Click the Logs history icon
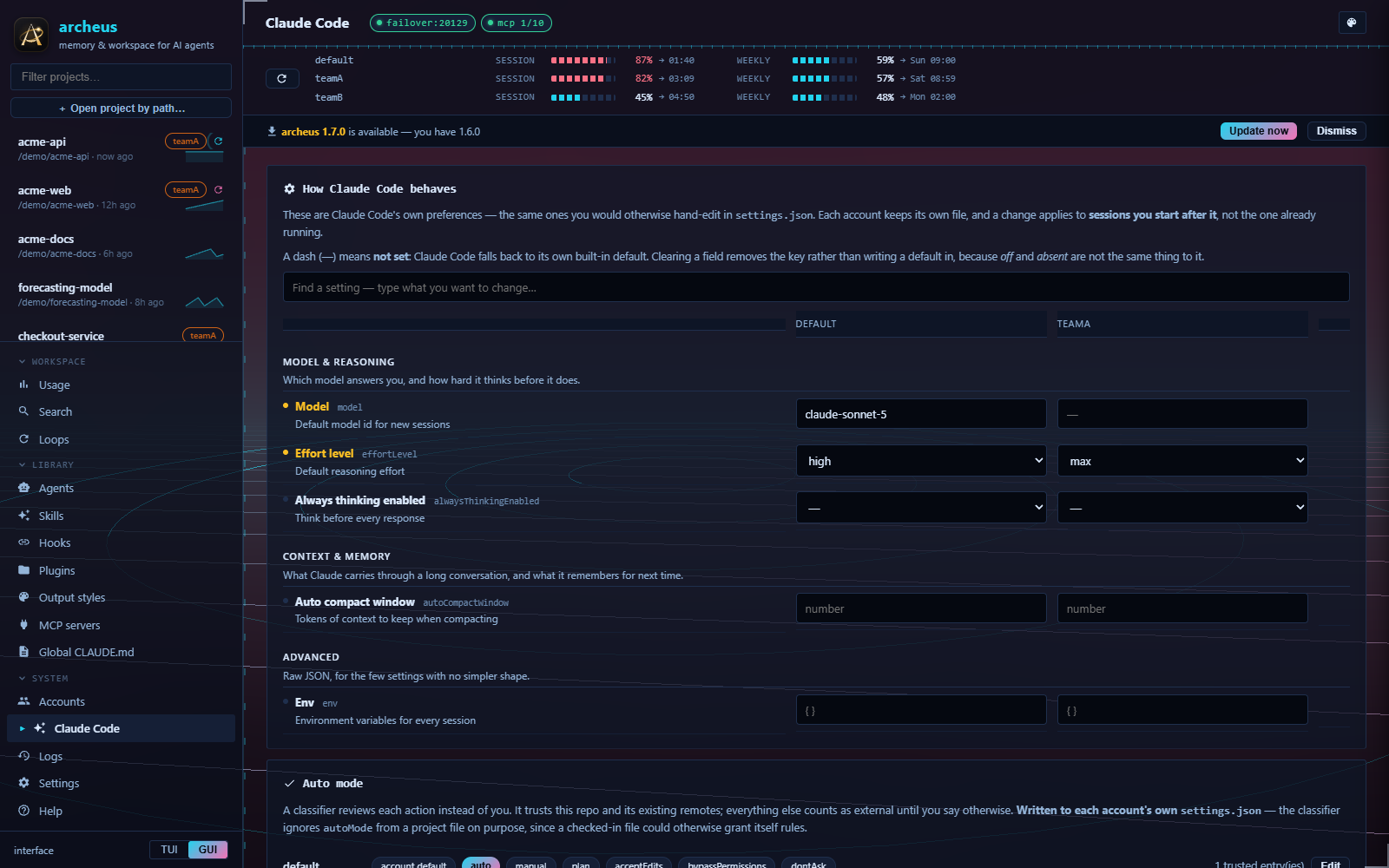The image size is (1389, 868). (23, 756)
